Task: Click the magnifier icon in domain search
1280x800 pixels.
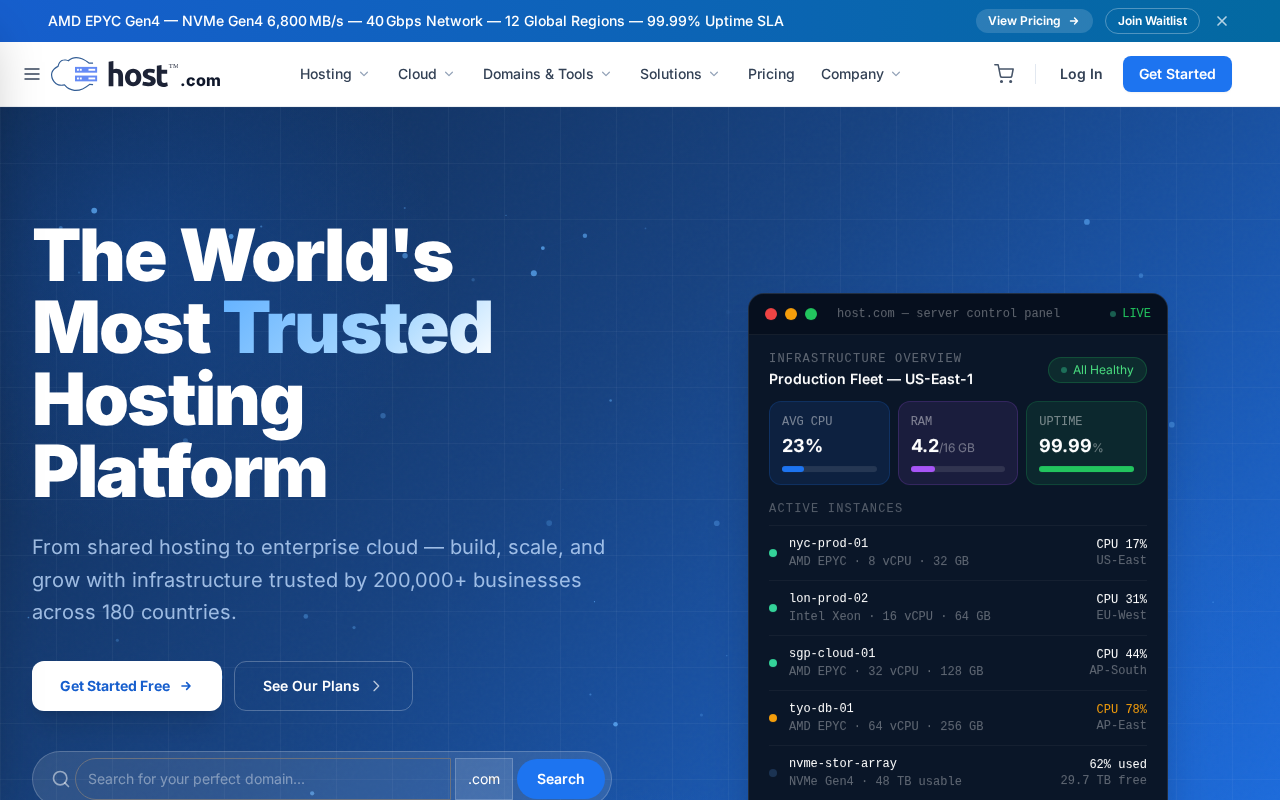Action: [61, 779]
